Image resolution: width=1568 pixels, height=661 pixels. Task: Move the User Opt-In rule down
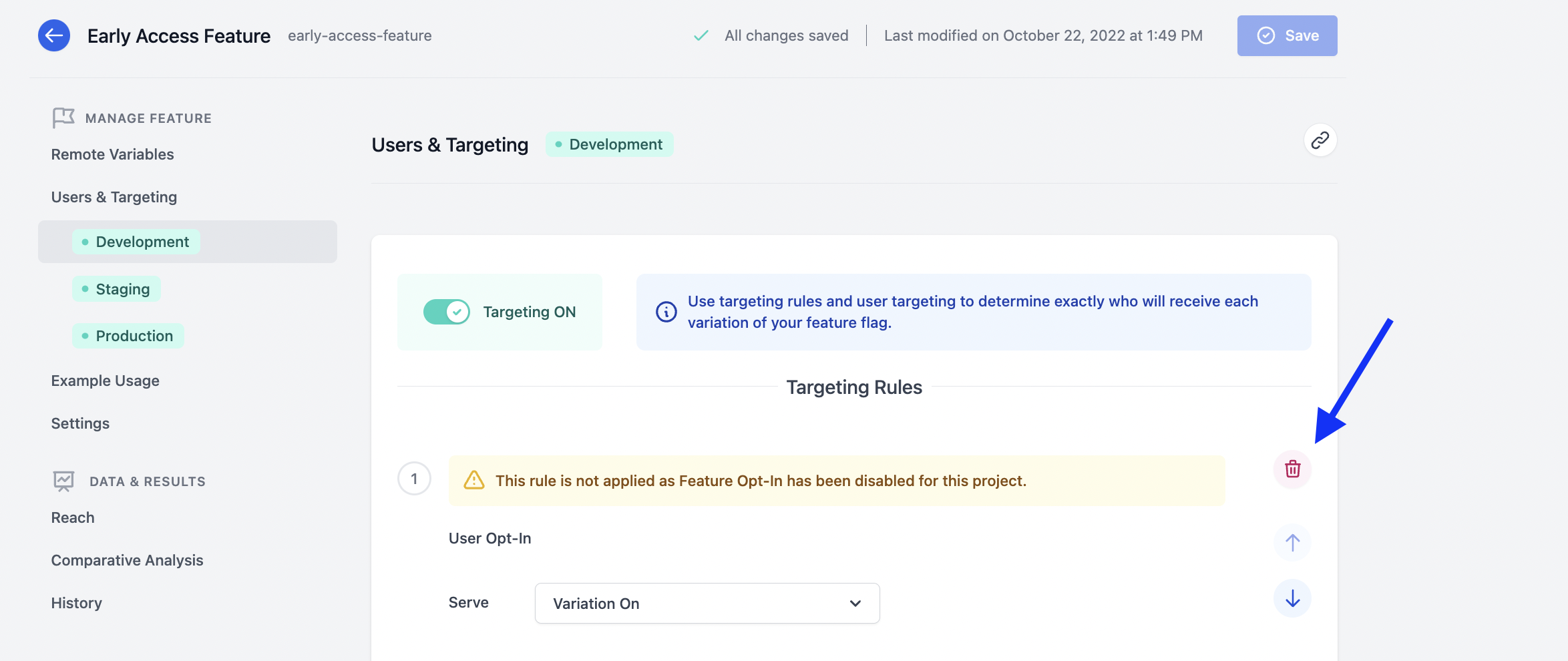[1292, 599]
